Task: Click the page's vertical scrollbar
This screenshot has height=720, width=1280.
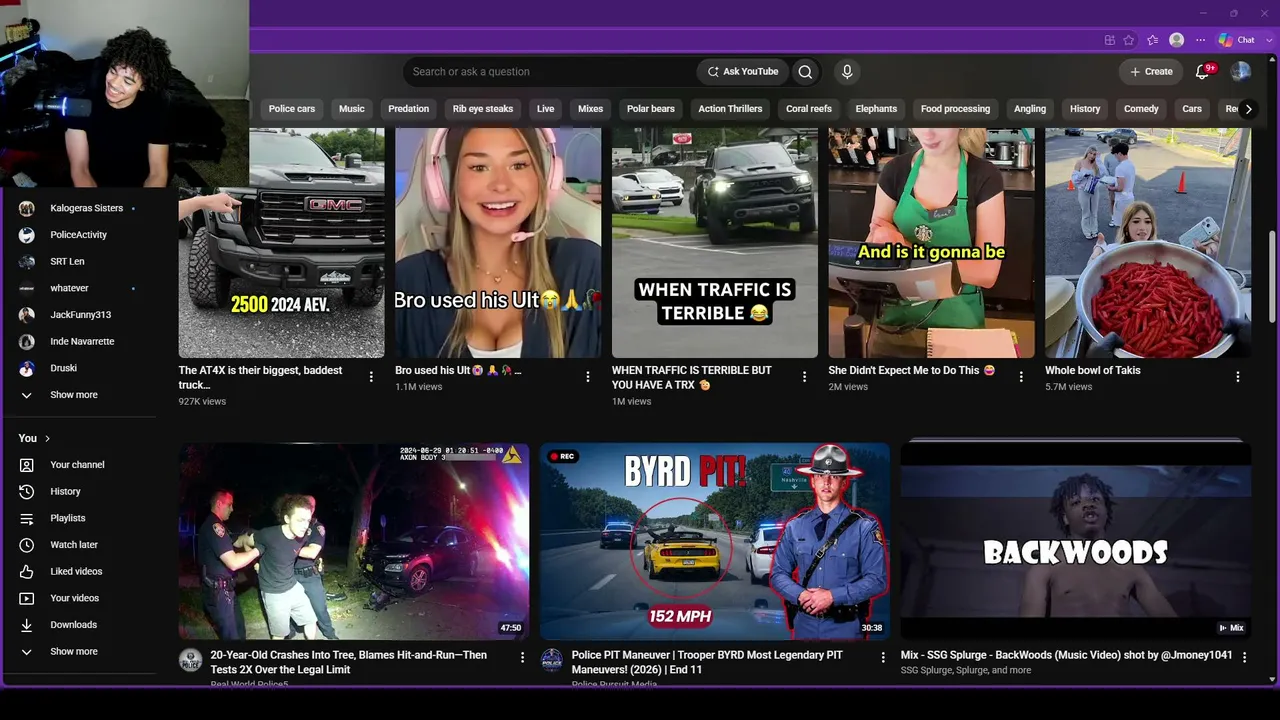Action: (x=1273, y=277)
